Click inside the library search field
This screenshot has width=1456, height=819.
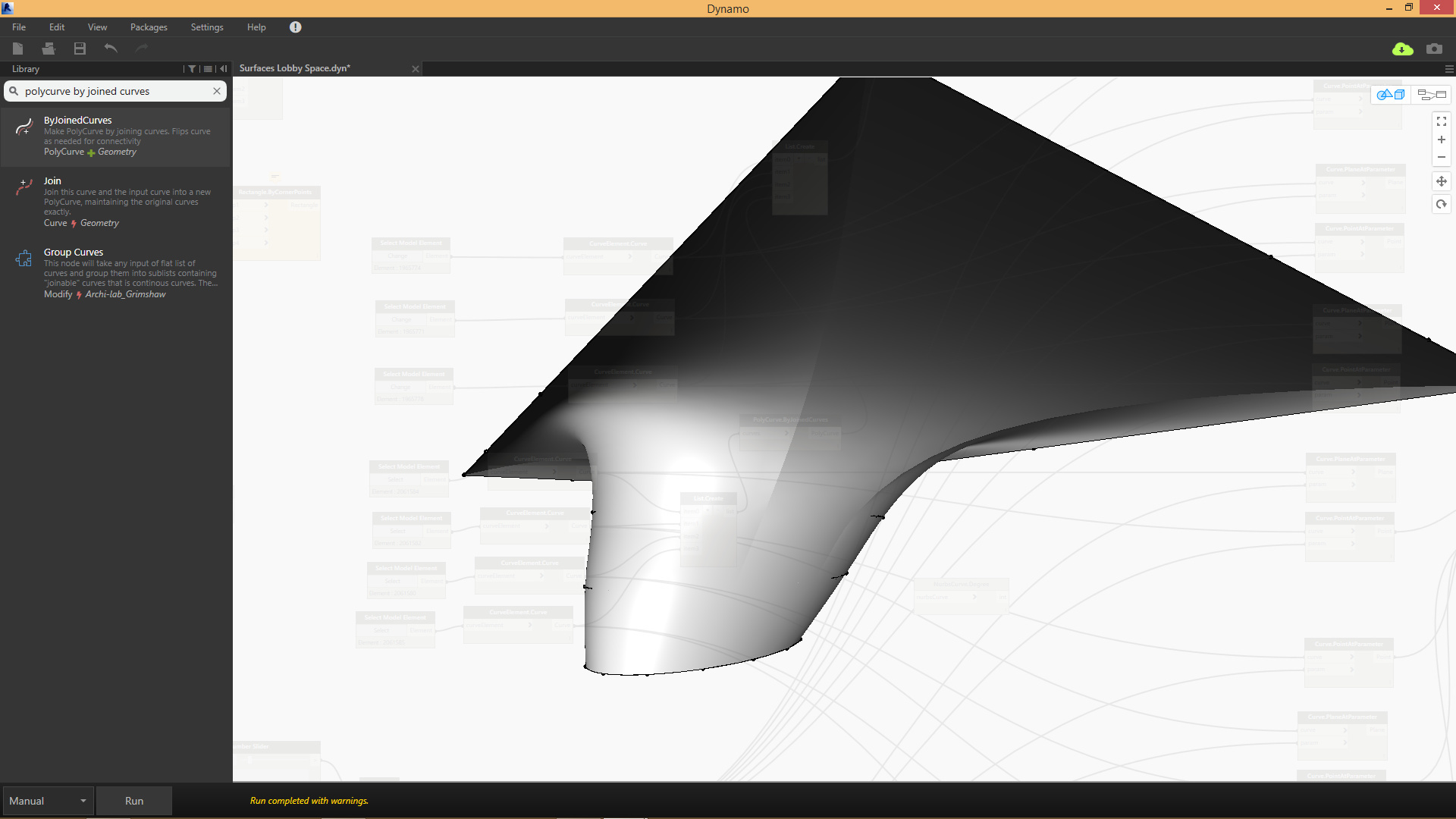(114, 91)
